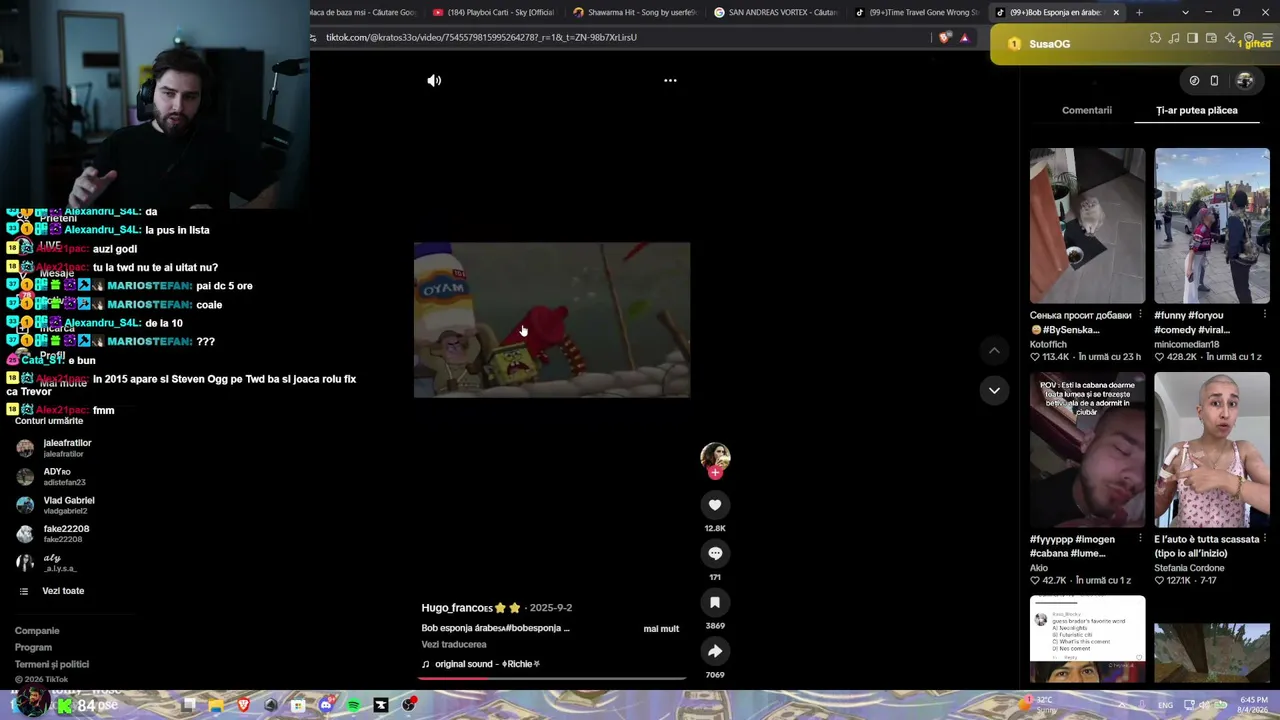Follow the creator with the red plus badge
The image size is (1280, 720).
click(715, 473)
